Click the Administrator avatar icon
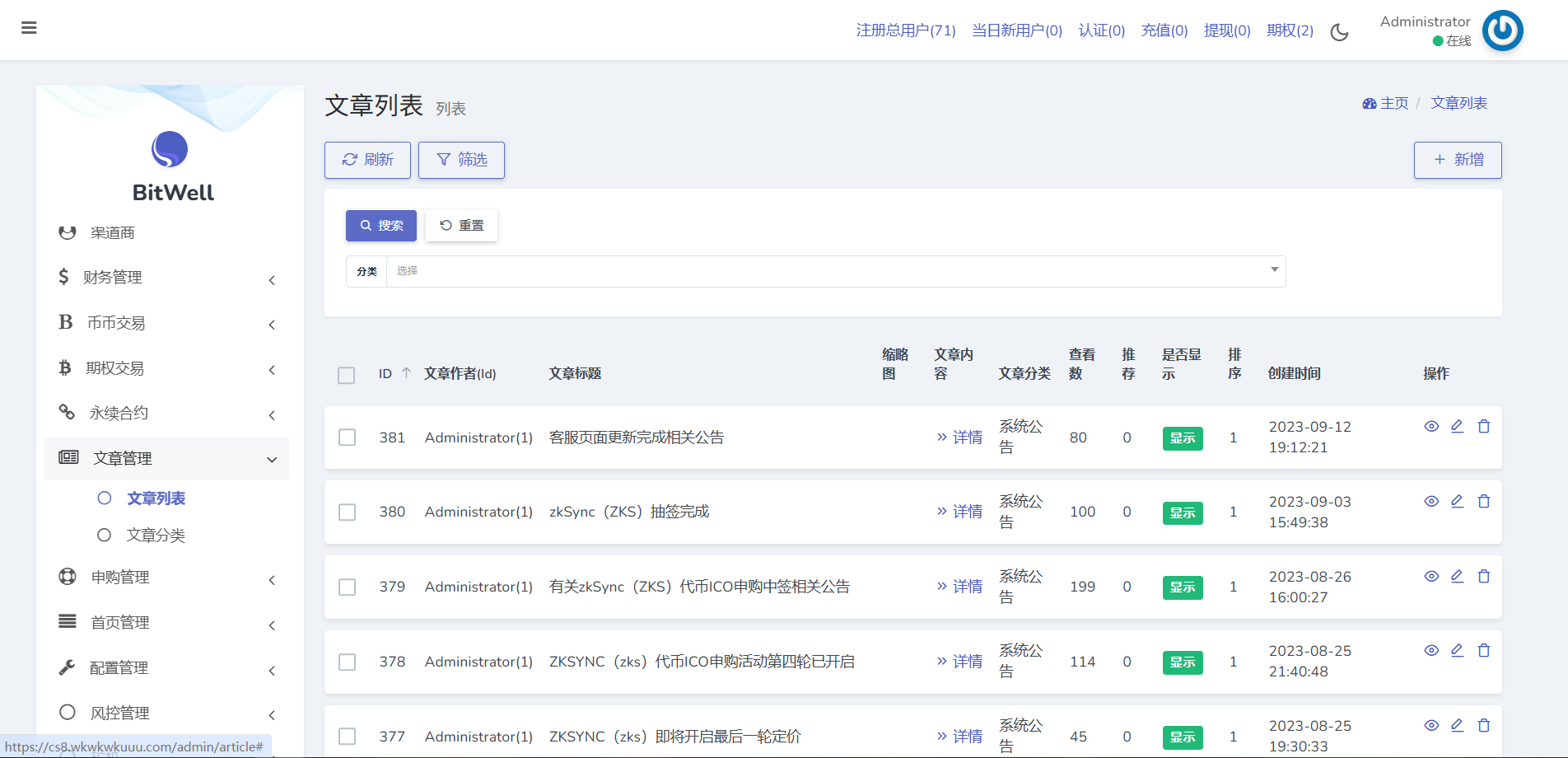The image size is (1568, 758). click(1502, 30)
